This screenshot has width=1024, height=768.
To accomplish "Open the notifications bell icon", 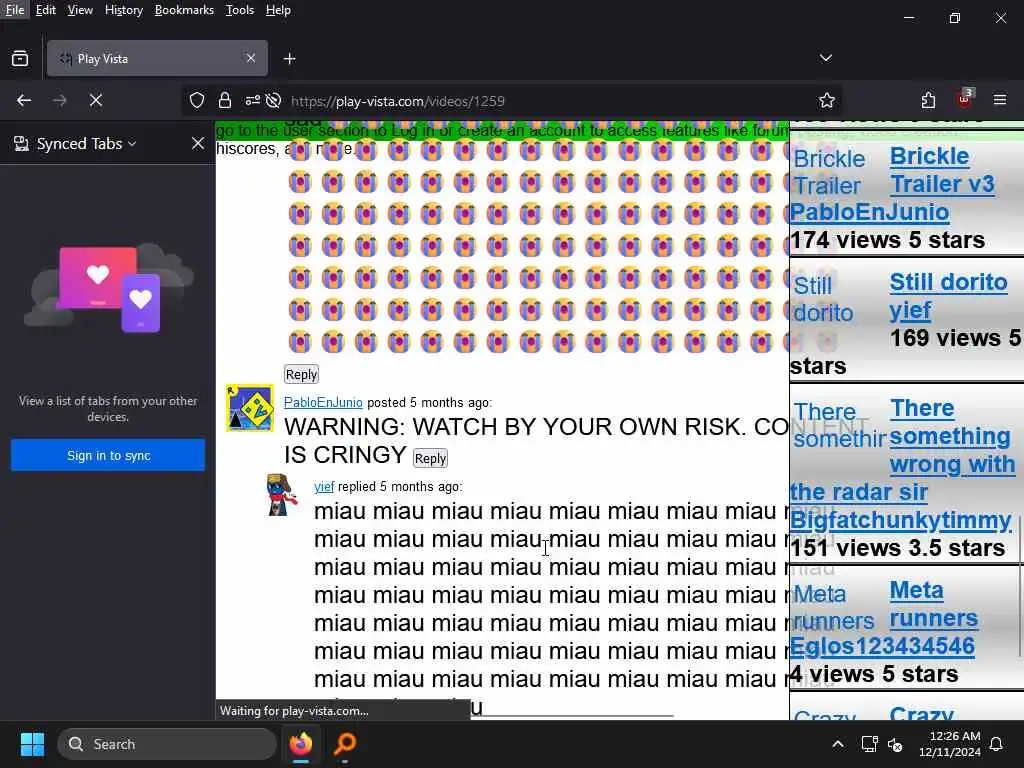I will (997, 744).
